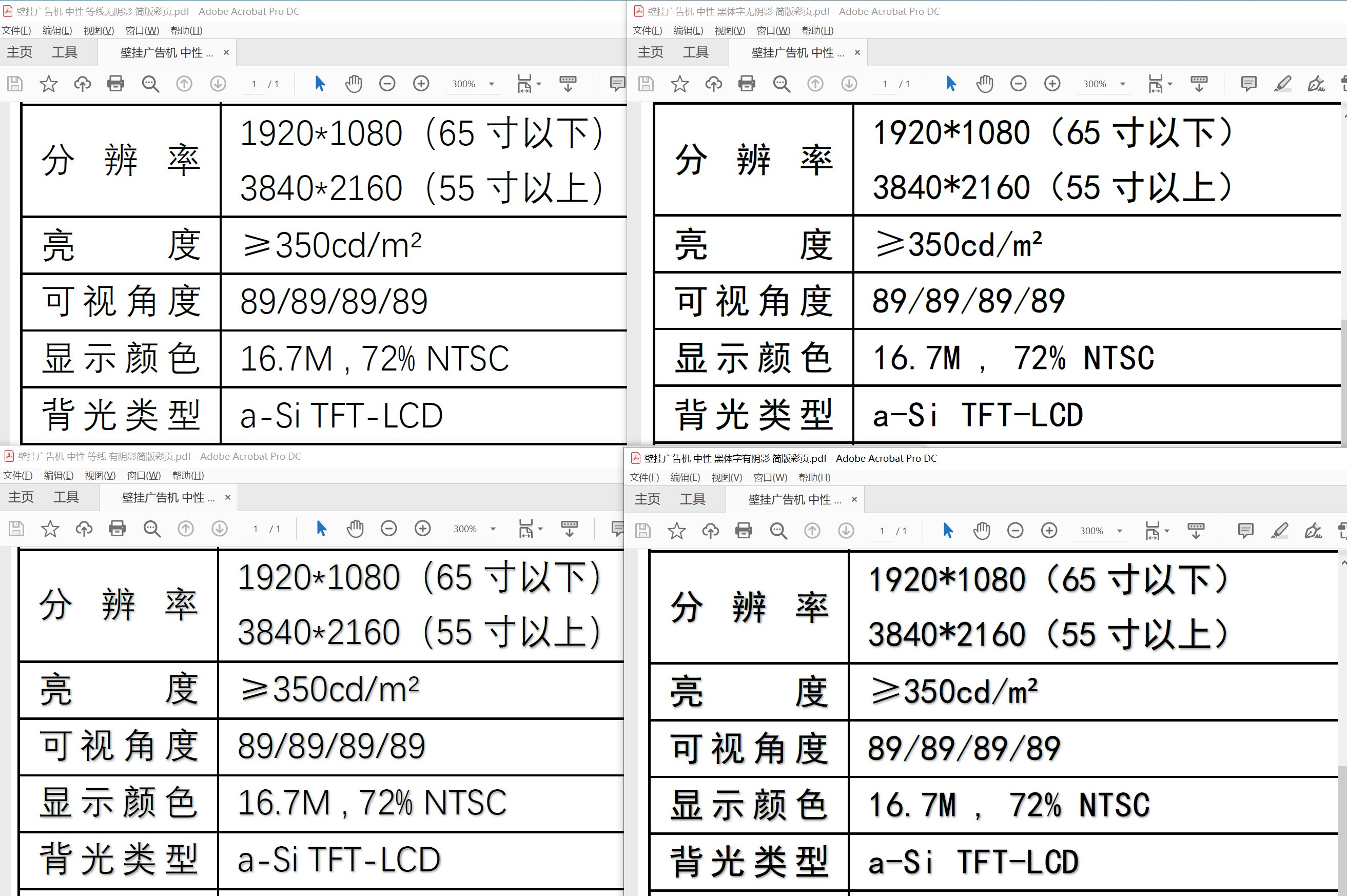Print the document in the top-left window
The image size is (1347, 896).
[x=116, y=84]
